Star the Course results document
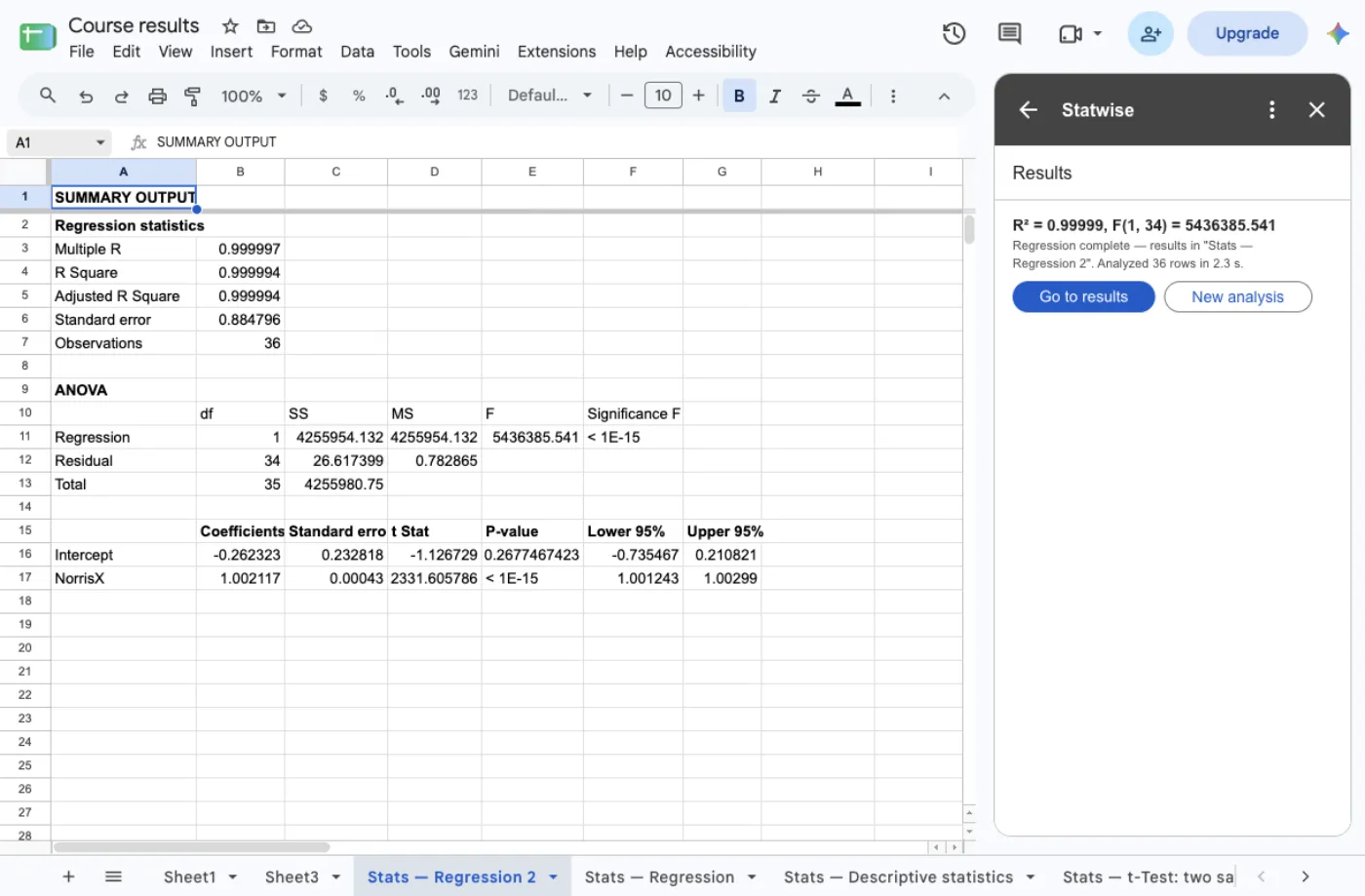This screenshot has width=1365, height=896. click(x=230, y=26)
